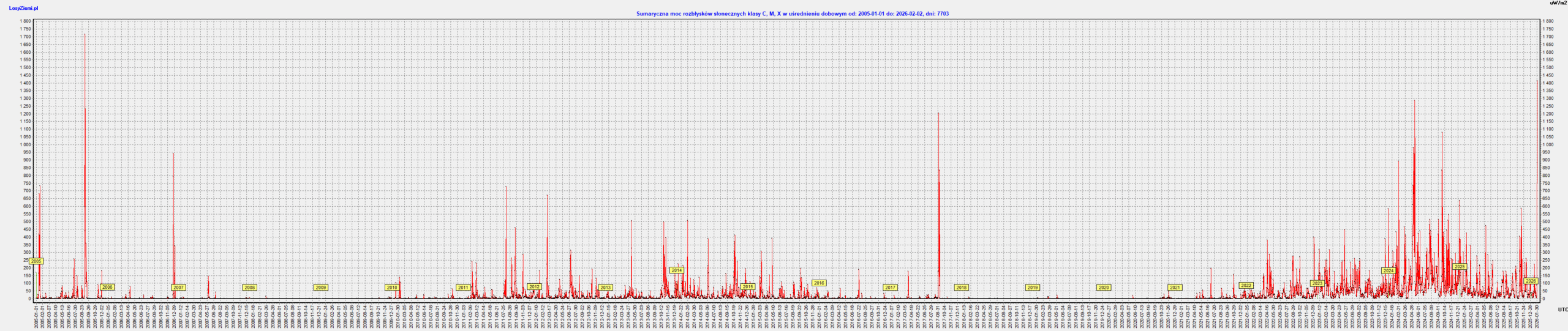Click the 2010 year label
This screenshot has height=331, width=1568.
[392, 288]
